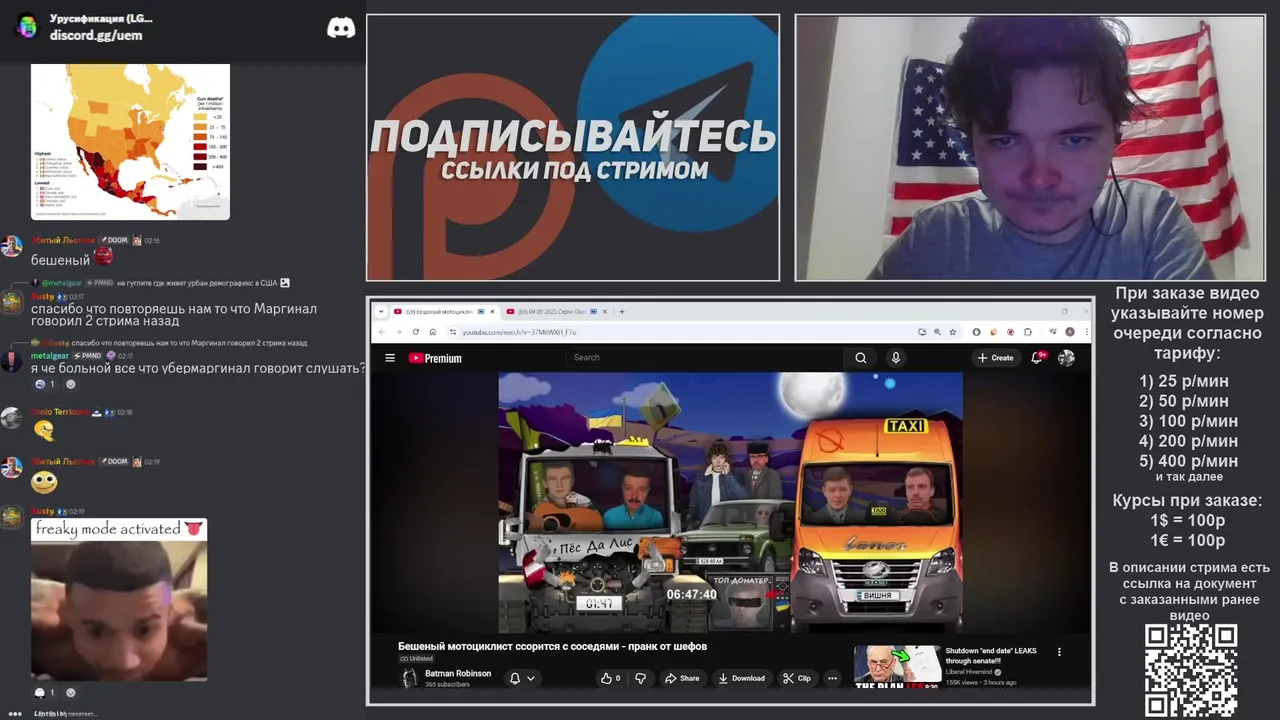Click the video player frame
1280x720 pixels.
(730, 502)
